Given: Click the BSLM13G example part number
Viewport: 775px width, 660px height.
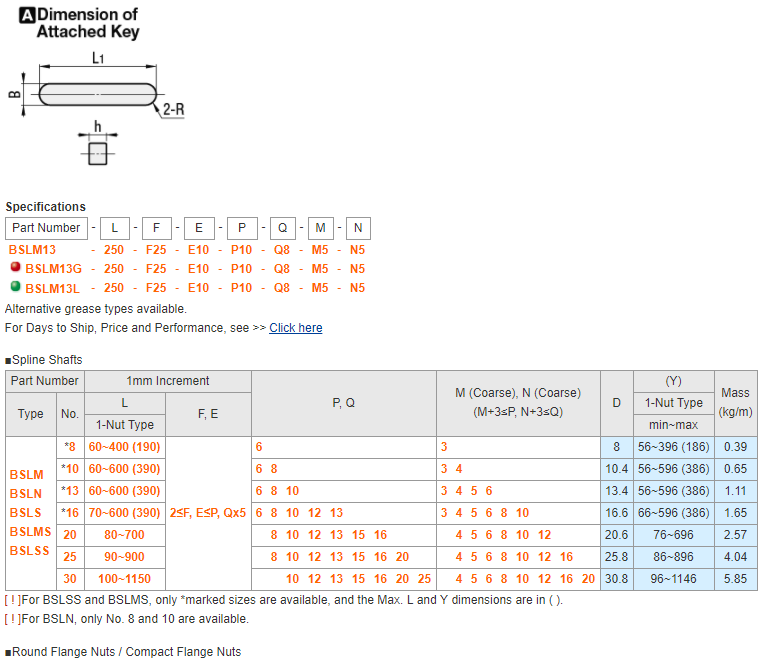Looking at the screenshot, I should click(x=53, y=269).
